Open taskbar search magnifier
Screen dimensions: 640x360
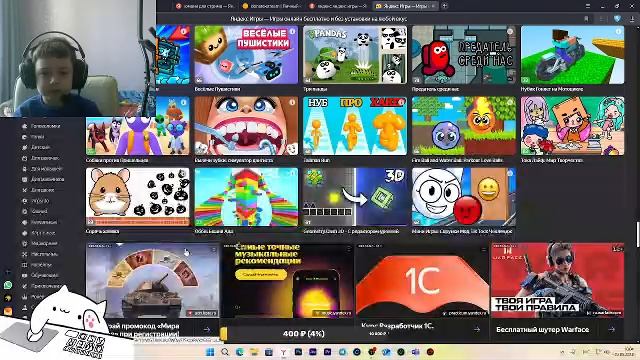pyautogui.click(x=225, y=352)
